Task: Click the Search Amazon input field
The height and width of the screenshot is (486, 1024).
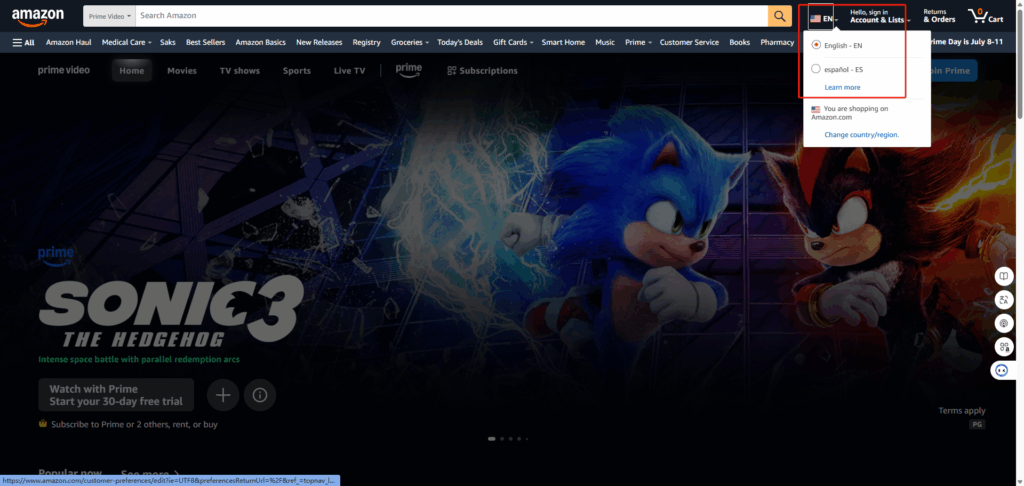Action: pos(451,16)
